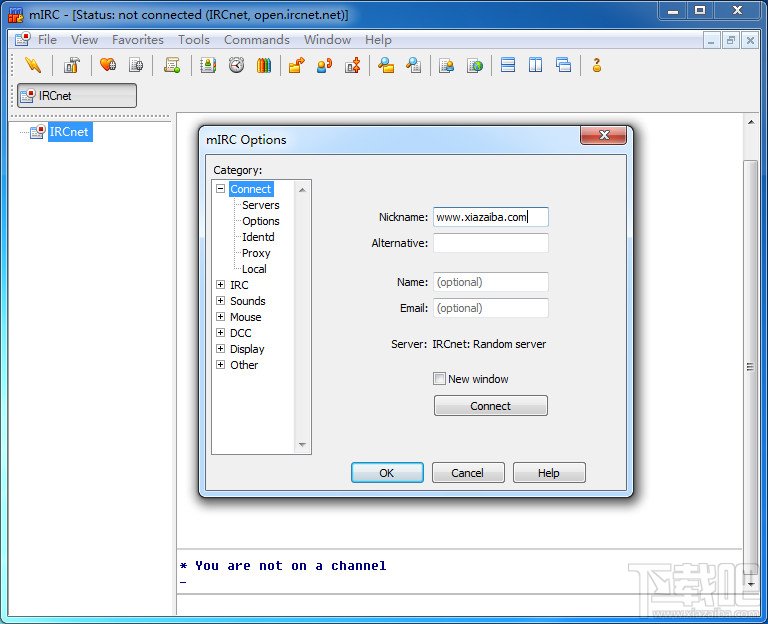Open the URLs List globe icon

pos(475,65)
